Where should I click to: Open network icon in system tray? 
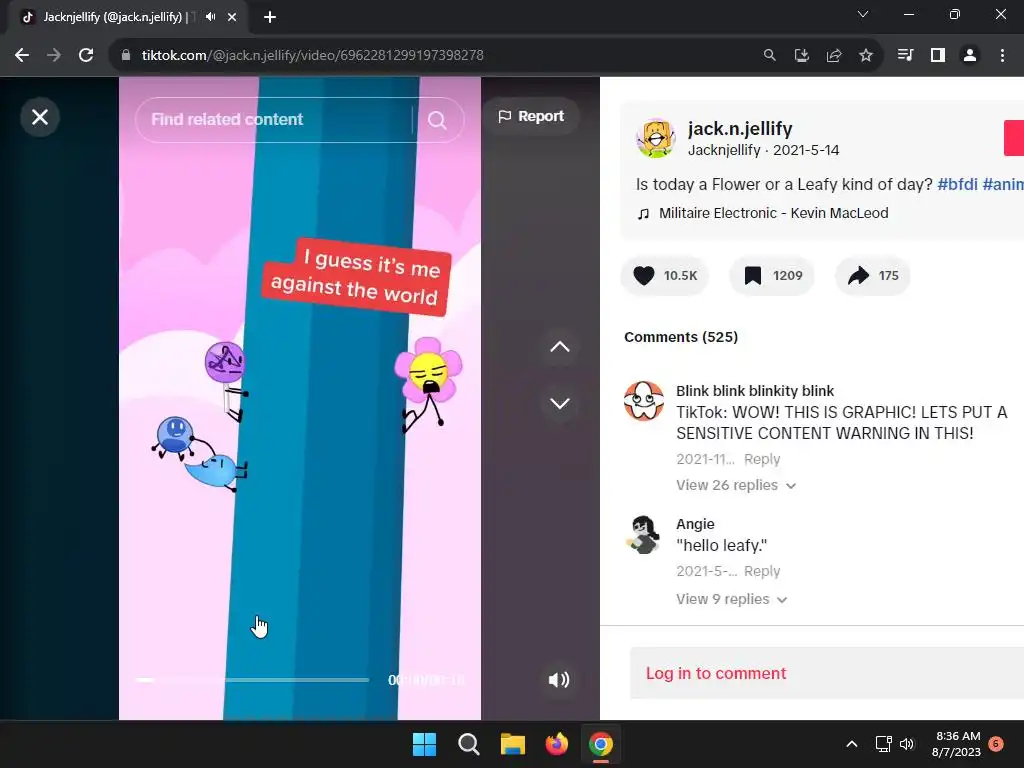[x=883, y=744]
